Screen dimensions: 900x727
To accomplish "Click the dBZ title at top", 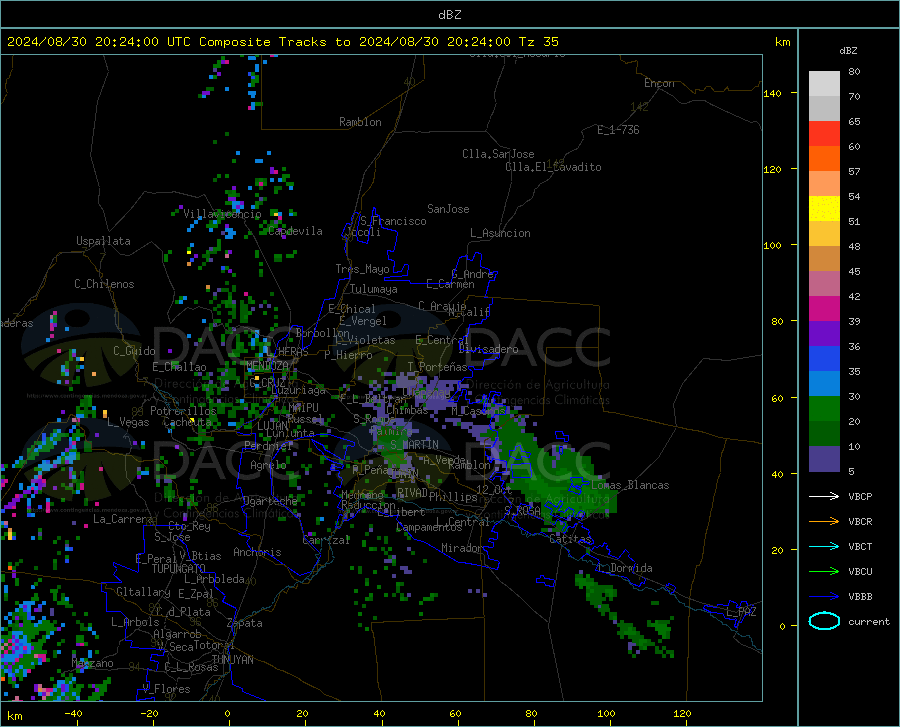I will [449, 15].
